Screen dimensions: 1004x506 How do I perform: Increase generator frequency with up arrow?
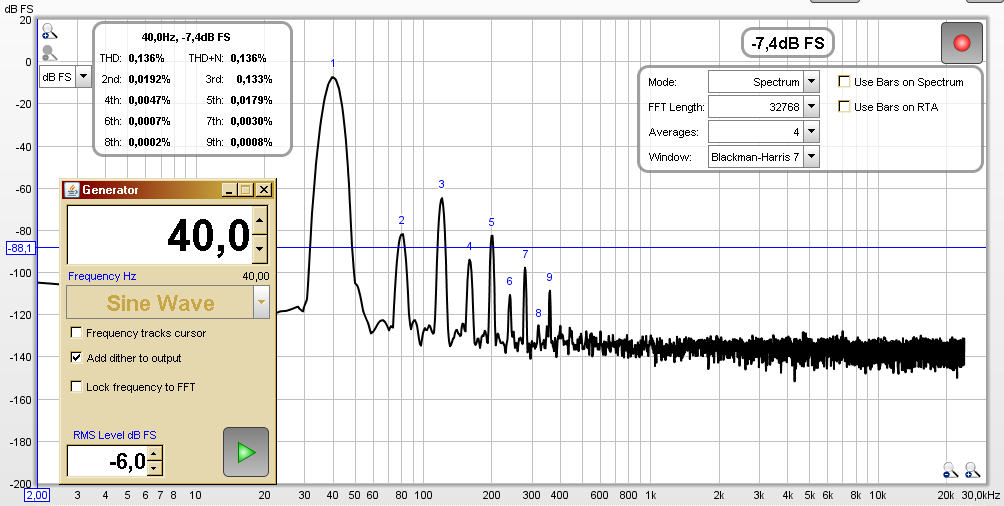260,222
